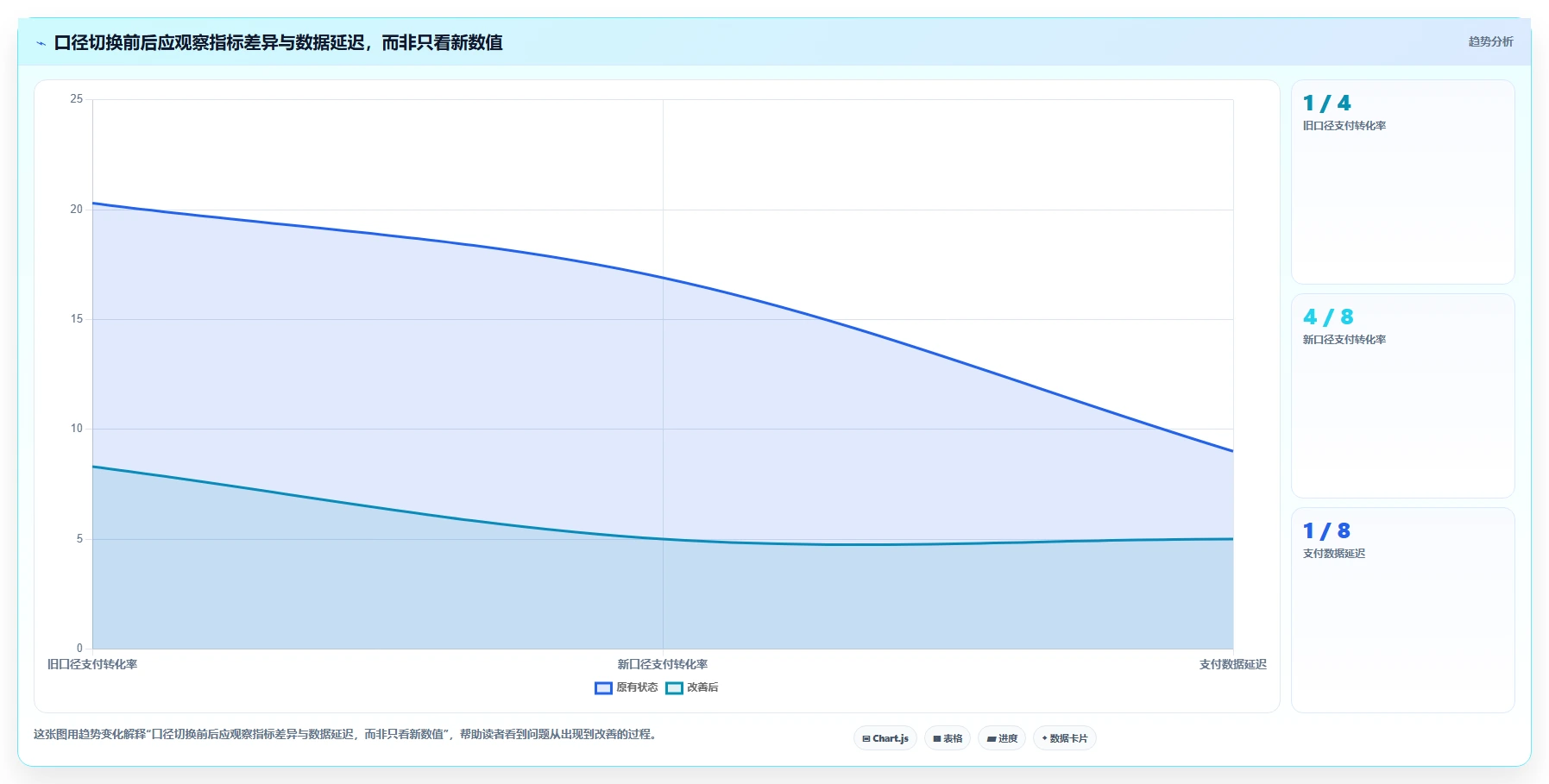Click the y-axis value 20

point(77,210)
